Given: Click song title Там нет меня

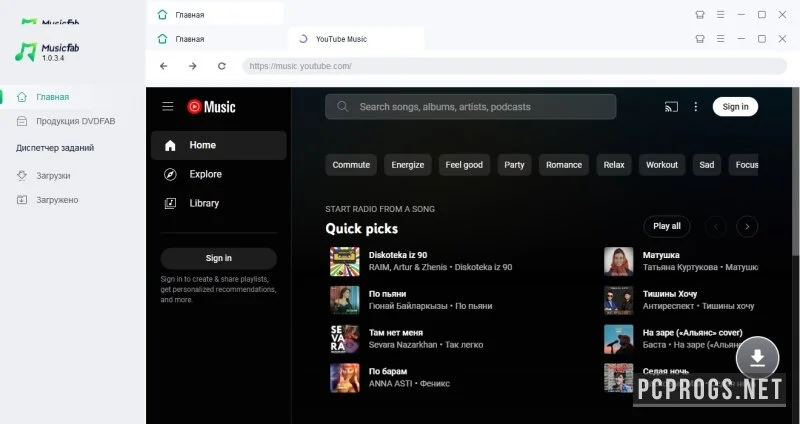Looking at the screenshot, I should (x=396, y=333).
